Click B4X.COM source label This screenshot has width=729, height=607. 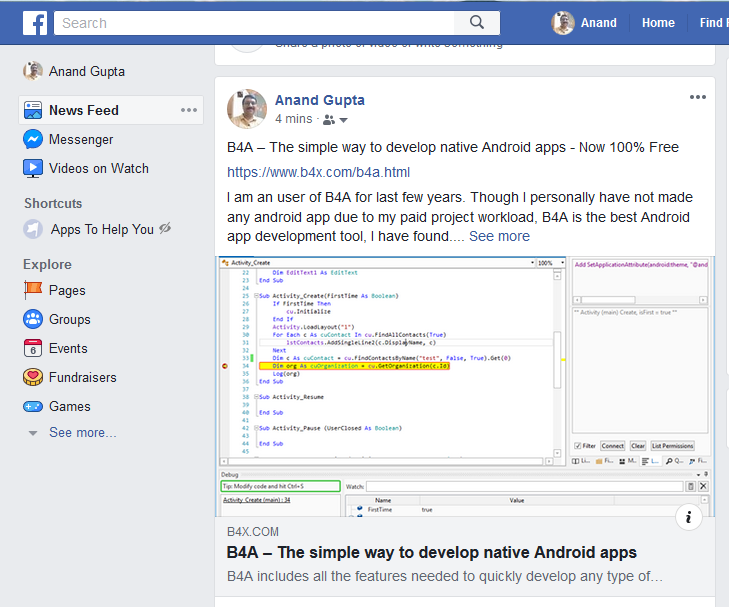point(253,532)
